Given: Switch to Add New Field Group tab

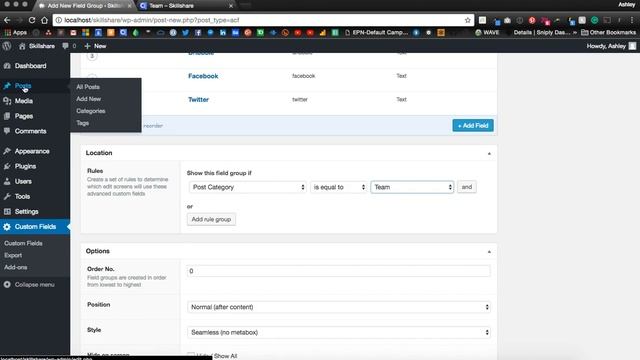Looking at the screenshot, I should (84, 6).
